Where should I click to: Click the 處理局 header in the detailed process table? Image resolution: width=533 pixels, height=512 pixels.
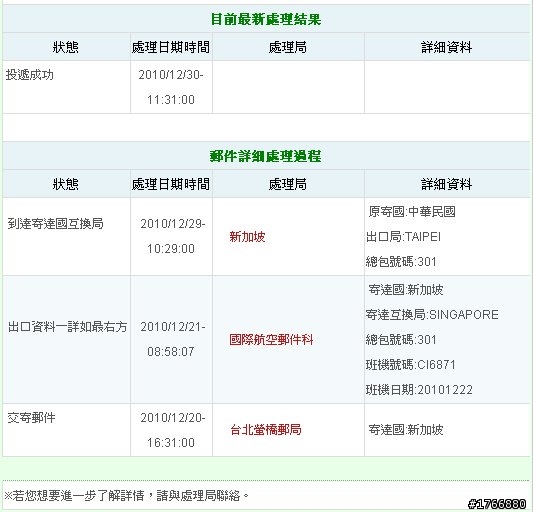(288, 184)
